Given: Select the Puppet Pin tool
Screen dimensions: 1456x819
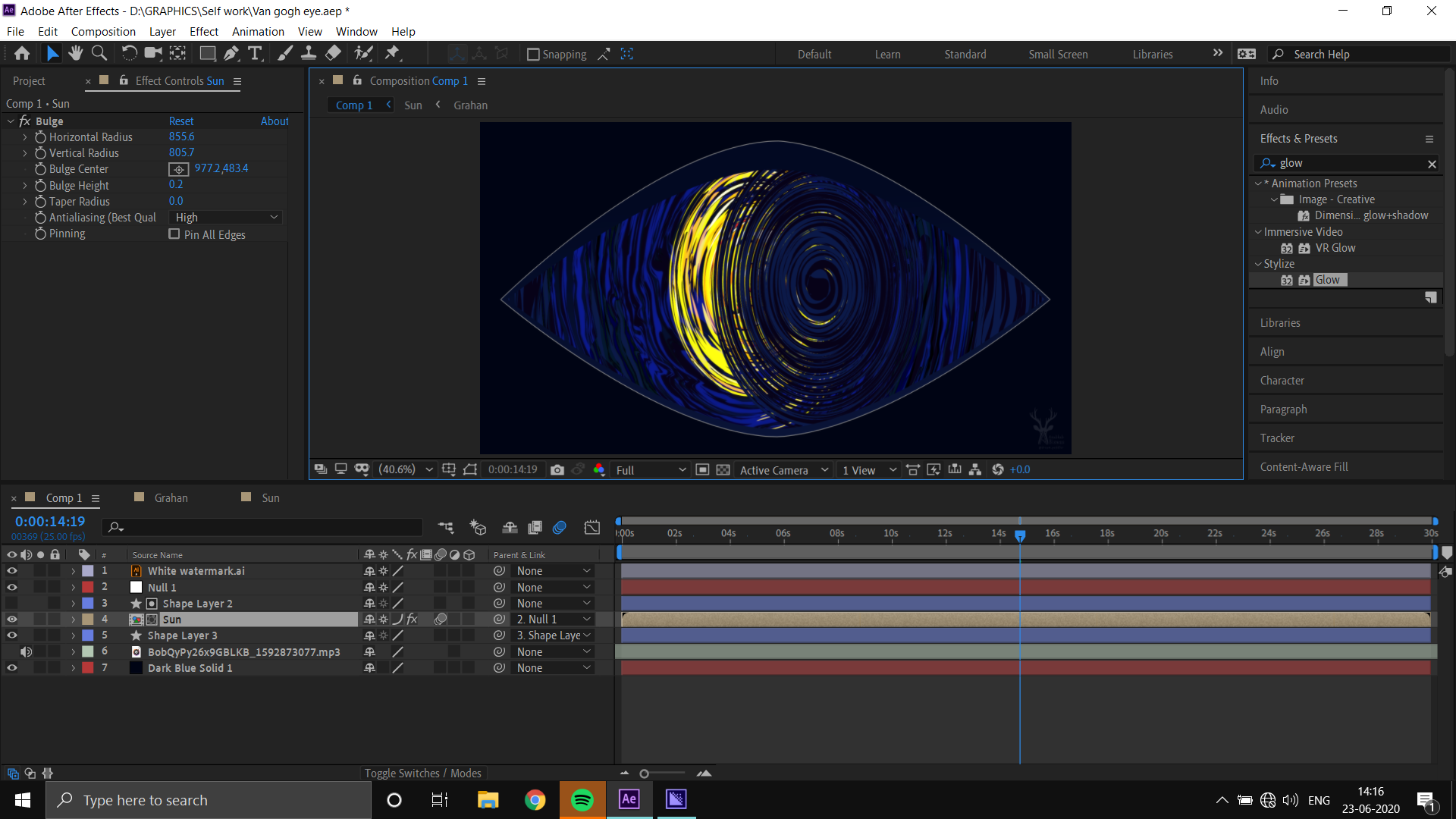Looking at the screenshot, I should click(392, 54).
